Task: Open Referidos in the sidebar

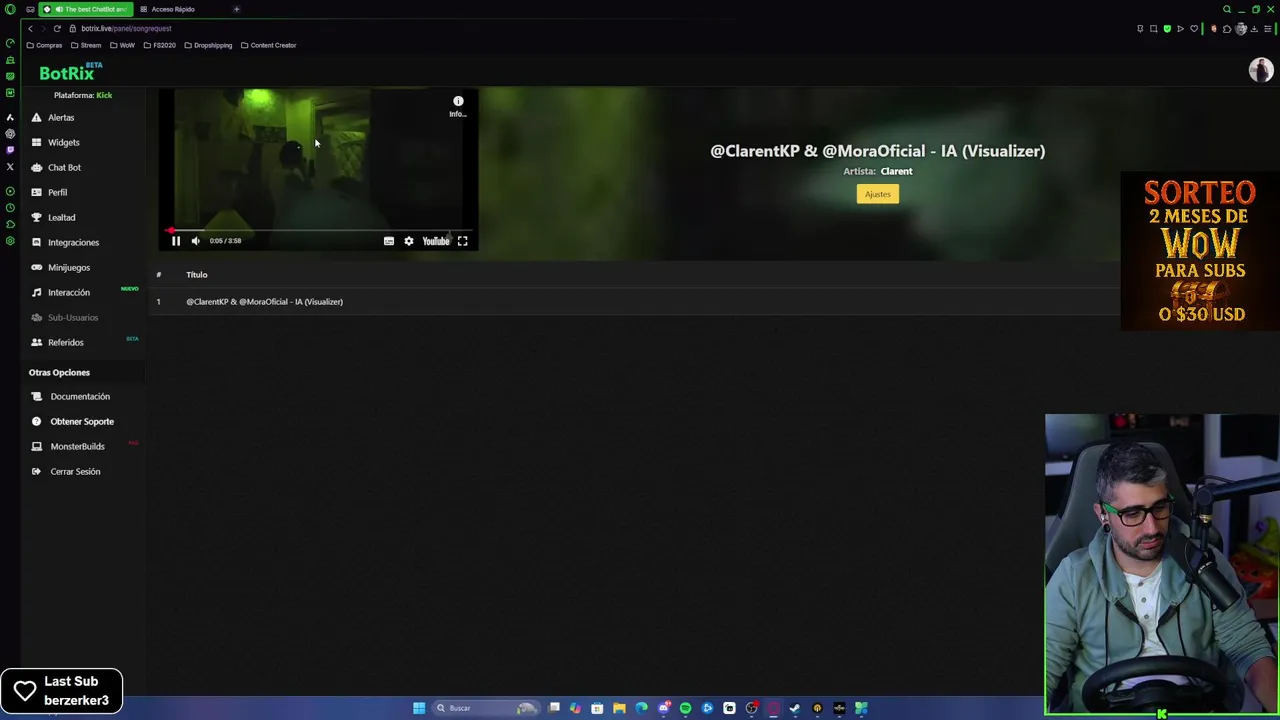Action: (x=66, y=342)
